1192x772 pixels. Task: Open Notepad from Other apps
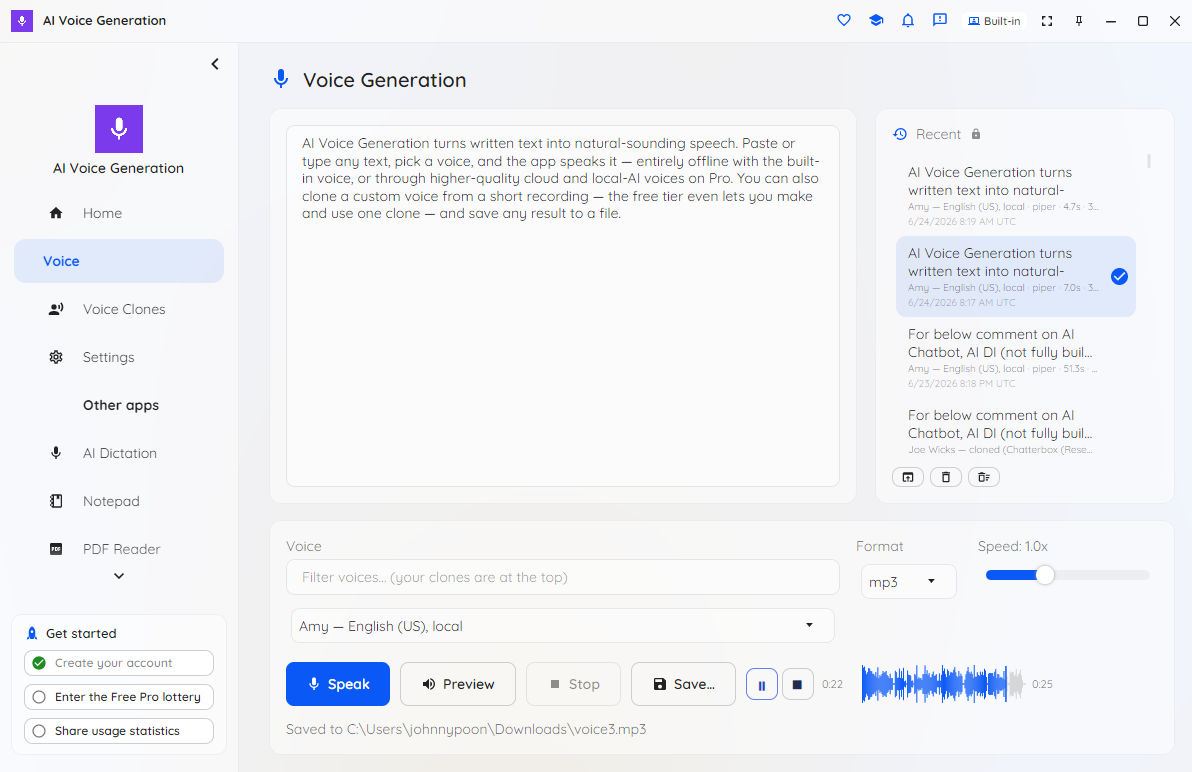(119, 501)
